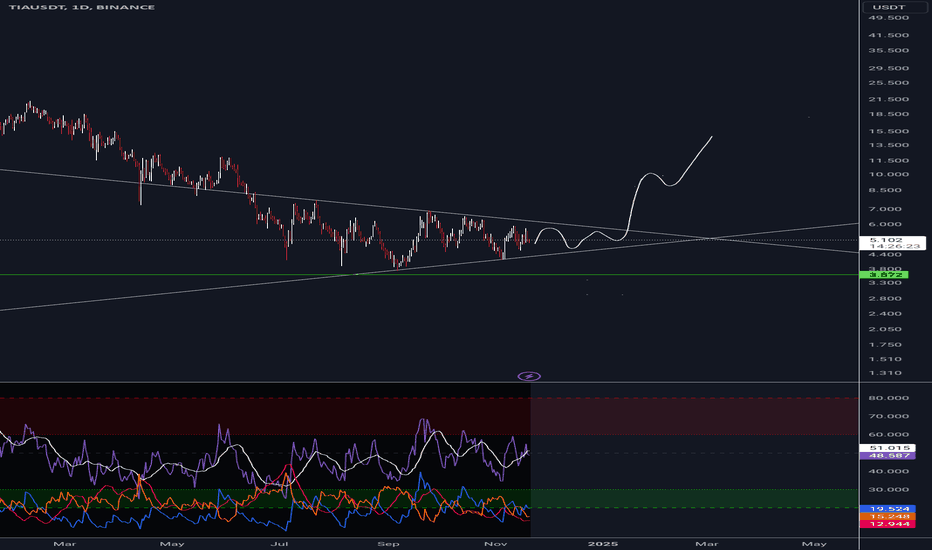Click the purple lightning bolt icon
Viewport: 932px width, 550px height.
point(529,376)
